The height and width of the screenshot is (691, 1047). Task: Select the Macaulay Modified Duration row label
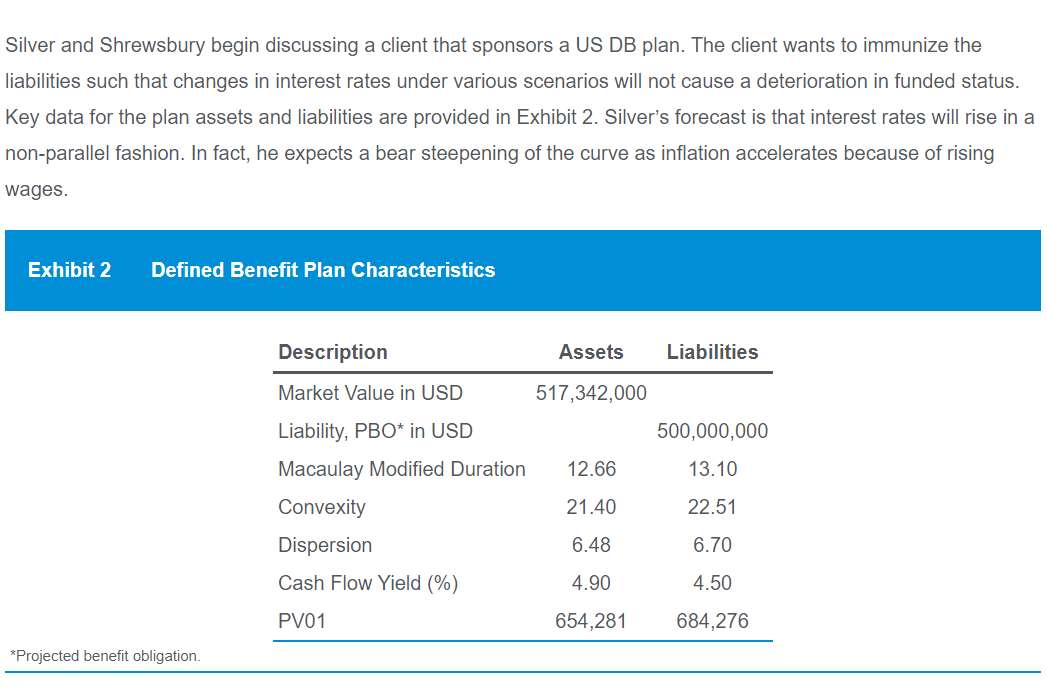coord(401,469)
